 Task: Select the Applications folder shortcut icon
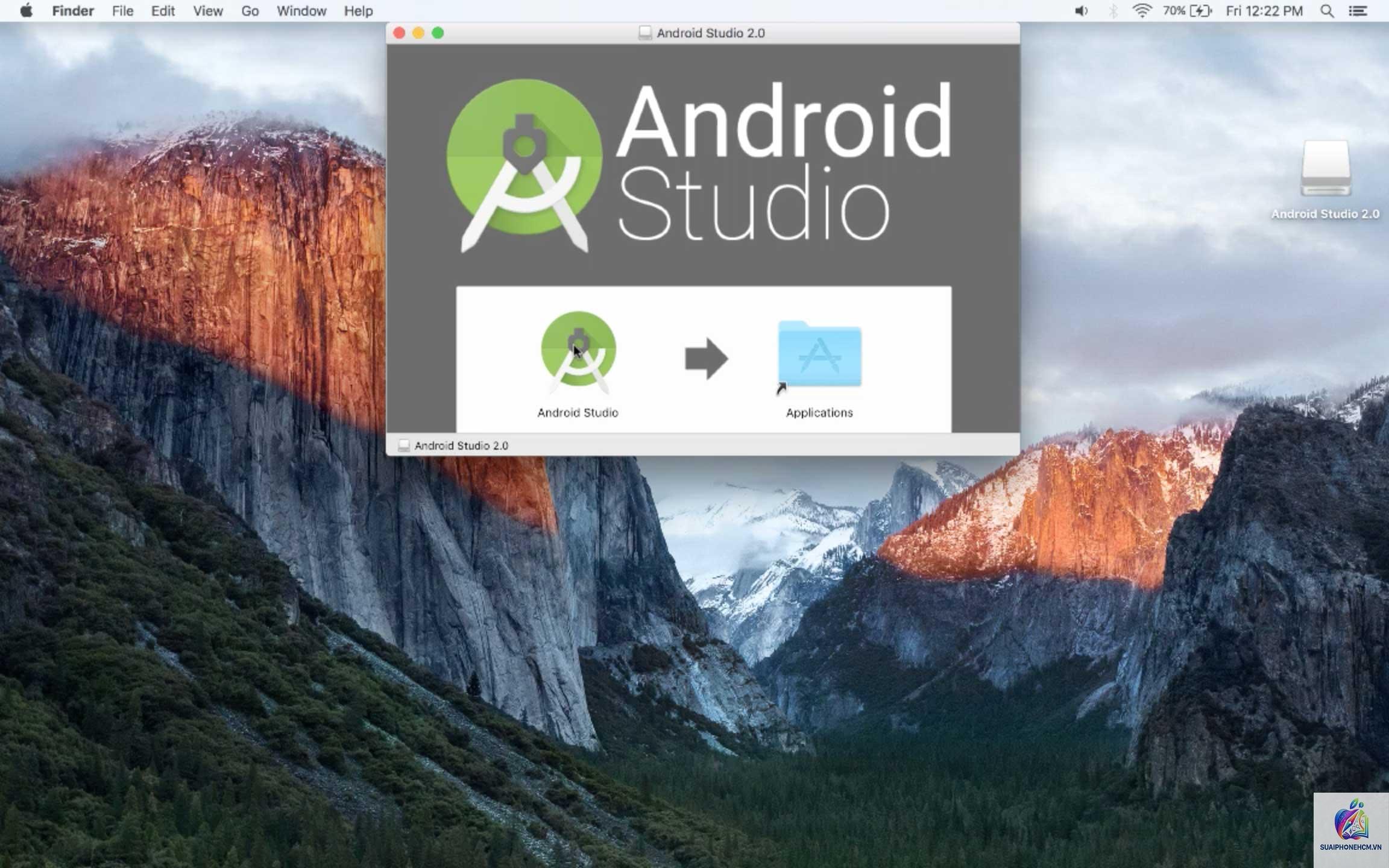pyautogui.click(x=819, y=356)
